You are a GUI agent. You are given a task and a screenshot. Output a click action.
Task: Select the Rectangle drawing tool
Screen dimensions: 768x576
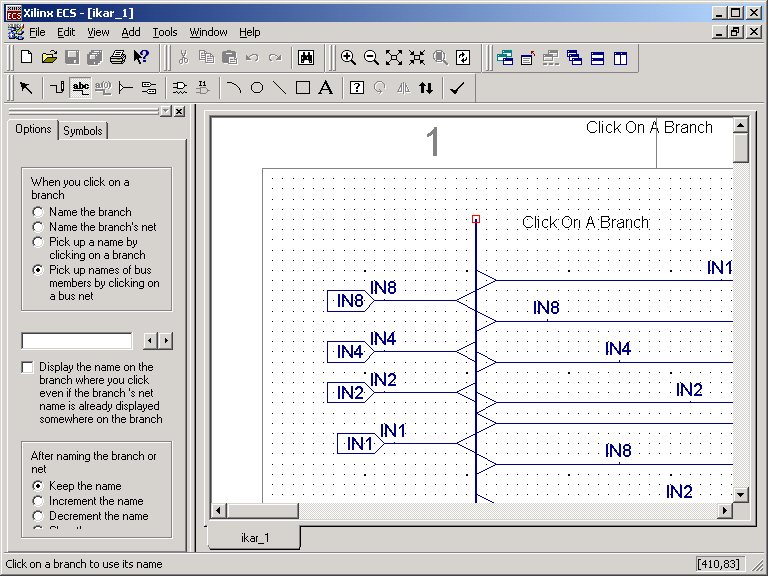pos(303,88)
